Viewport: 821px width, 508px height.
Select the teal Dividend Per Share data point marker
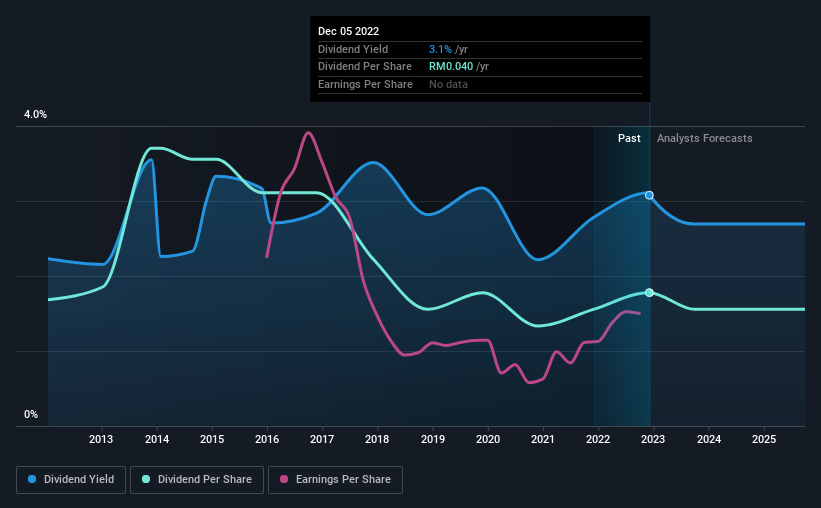coord(649,293)
